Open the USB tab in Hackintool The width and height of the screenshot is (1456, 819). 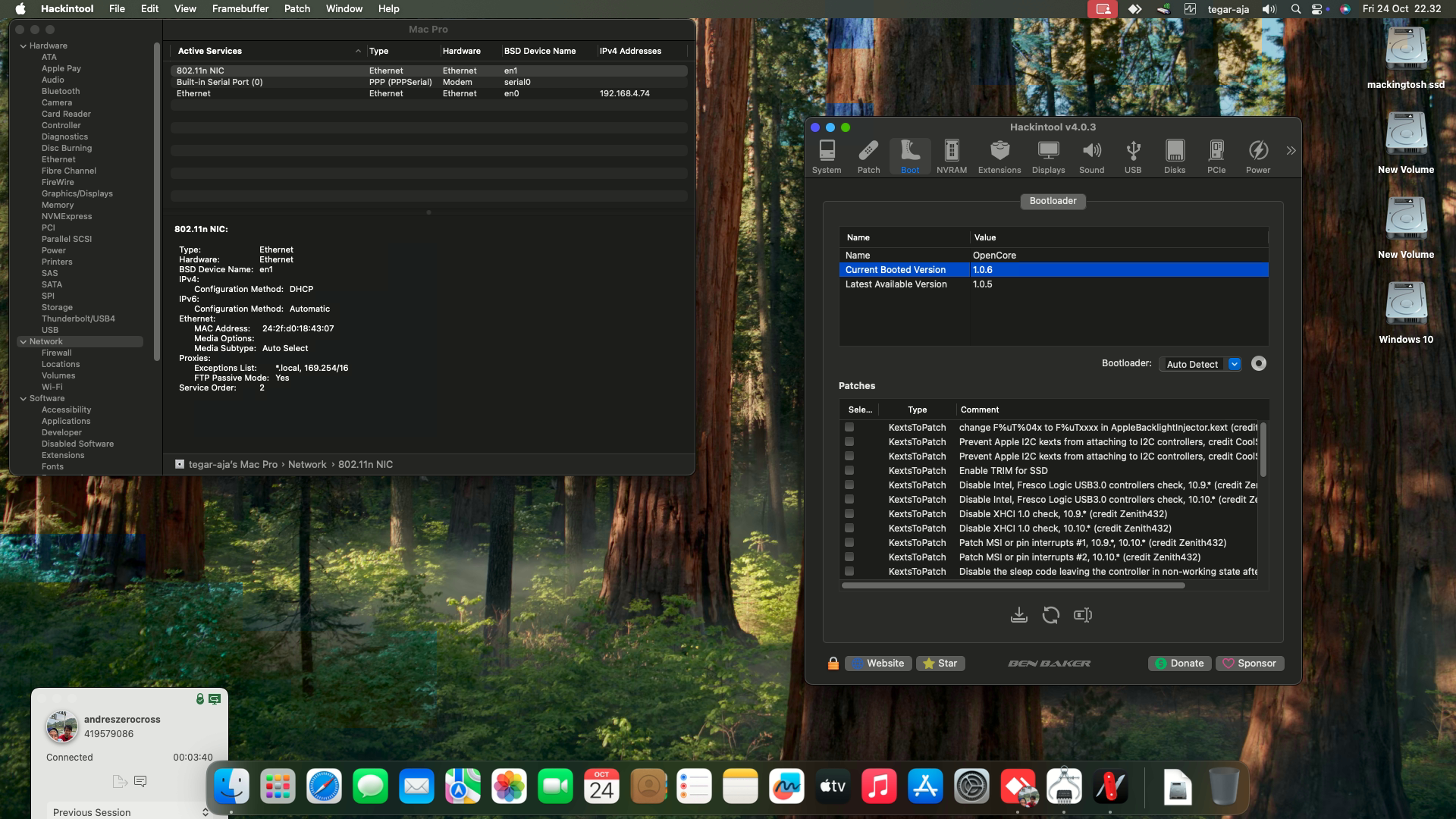(x=1133, y=157)
